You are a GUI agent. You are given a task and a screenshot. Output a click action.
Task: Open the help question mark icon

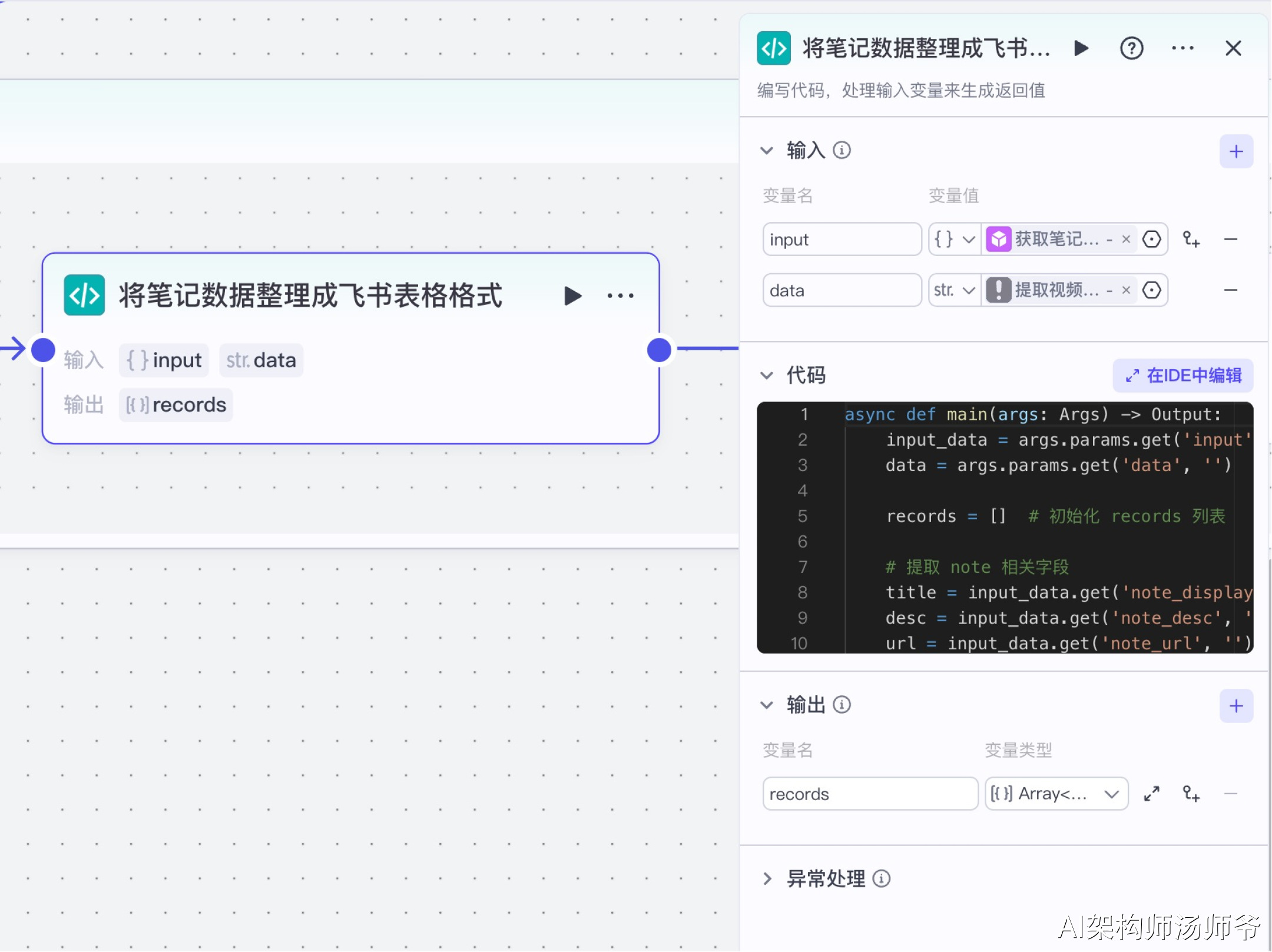pyautogui.click(x=1131, y=48)
